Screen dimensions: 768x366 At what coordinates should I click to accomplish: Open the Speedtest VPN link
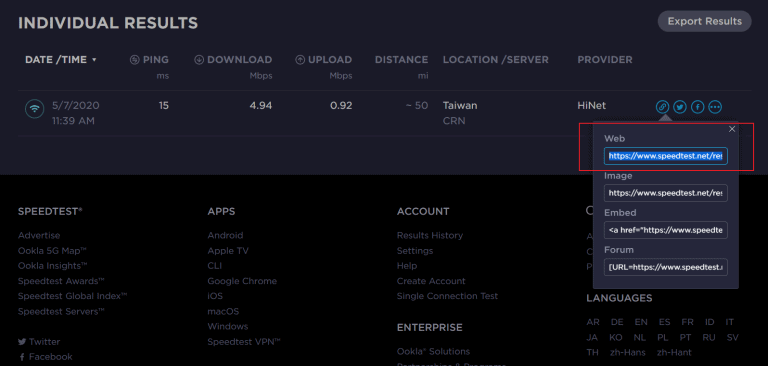[x=244, y=342]
